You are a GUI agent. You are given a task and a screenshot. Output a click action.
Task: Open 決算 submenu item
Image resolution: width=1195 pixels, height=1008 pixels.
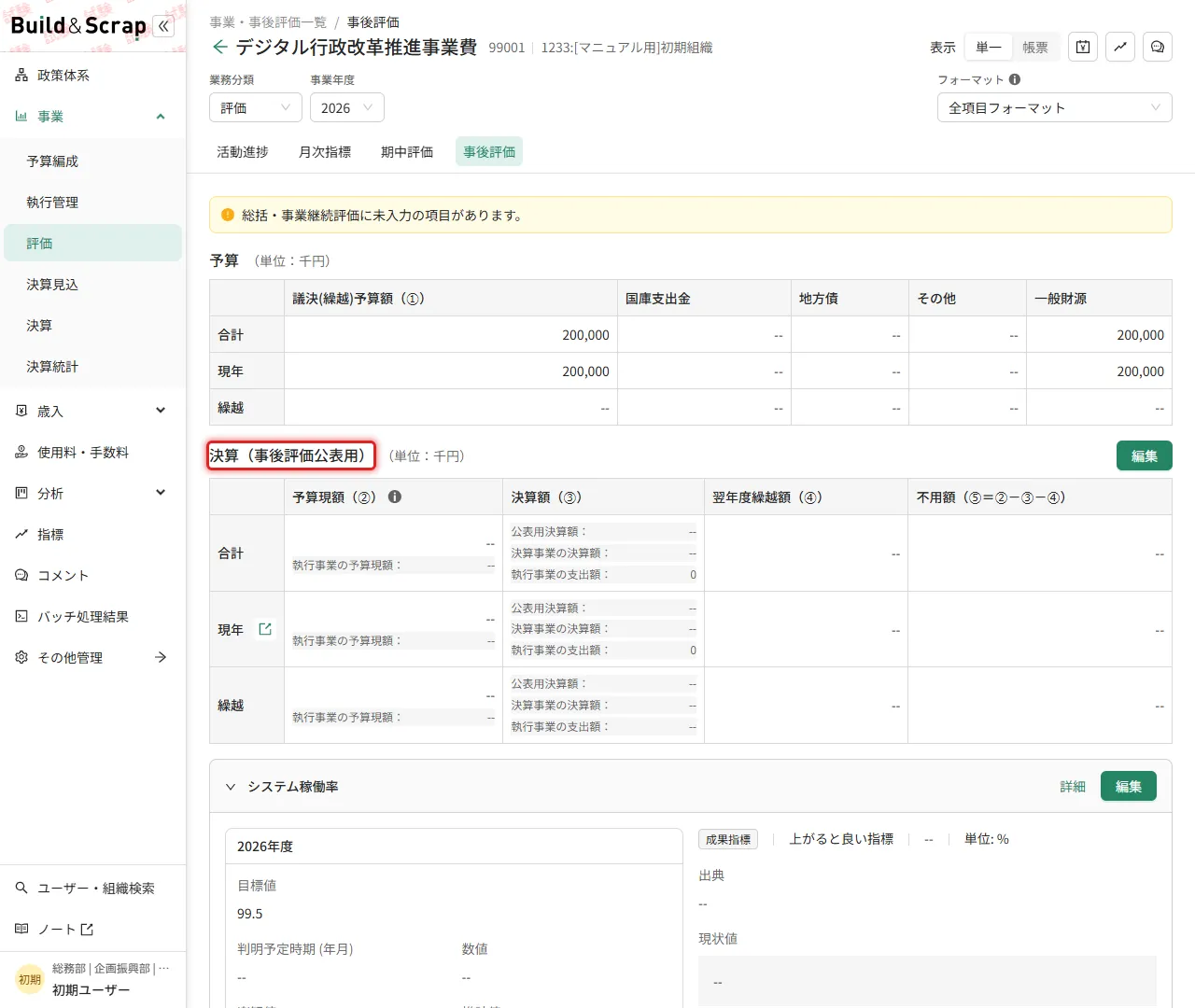(92, 326)
